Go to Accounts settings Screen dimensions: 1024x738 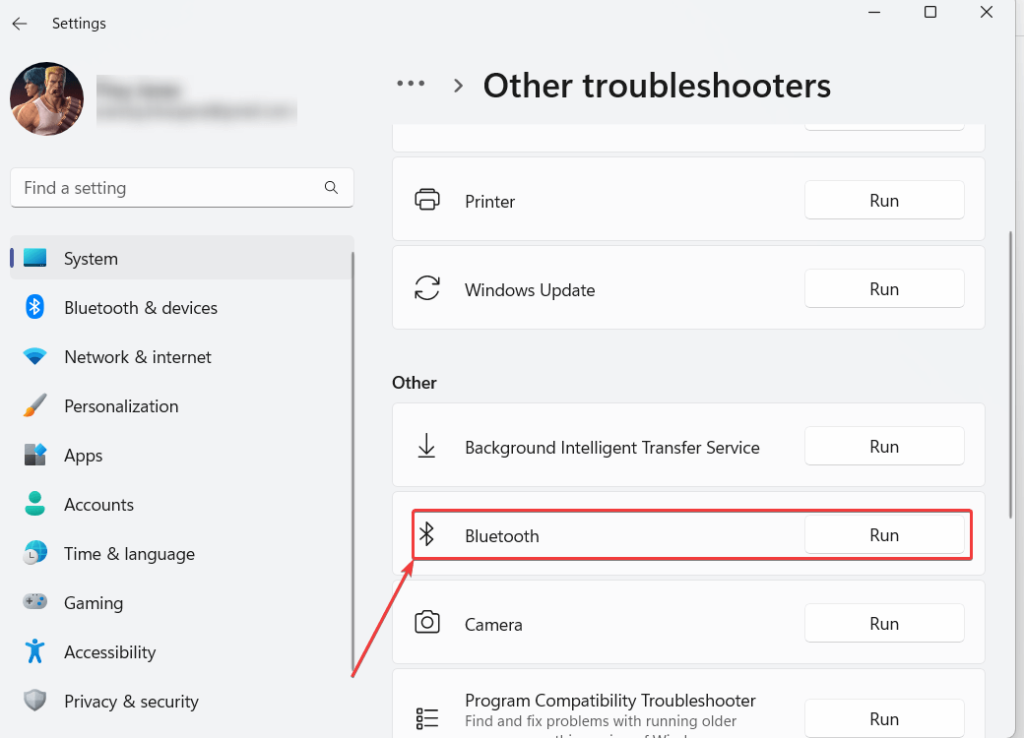[x=98, y=505]
